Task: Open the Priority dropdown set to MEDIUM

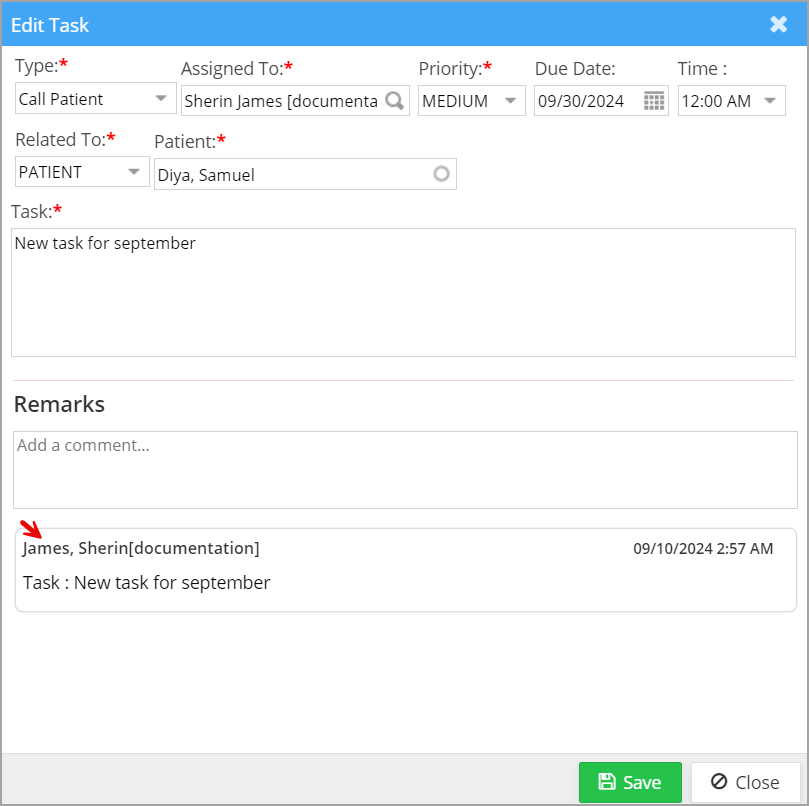Action: pyautogui.click(x=510, y=101)
